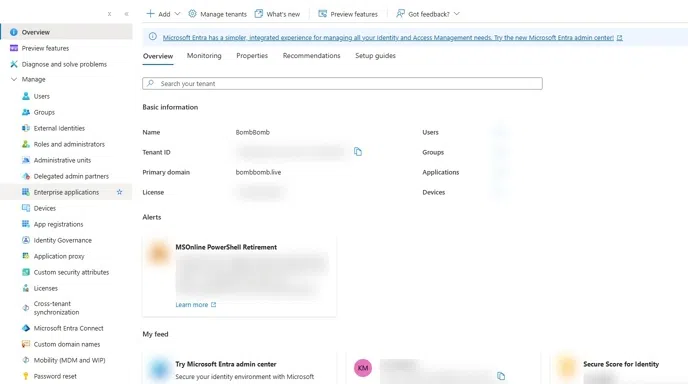Open Users via its person icon

pyautogui.click(x=26, y=96)
